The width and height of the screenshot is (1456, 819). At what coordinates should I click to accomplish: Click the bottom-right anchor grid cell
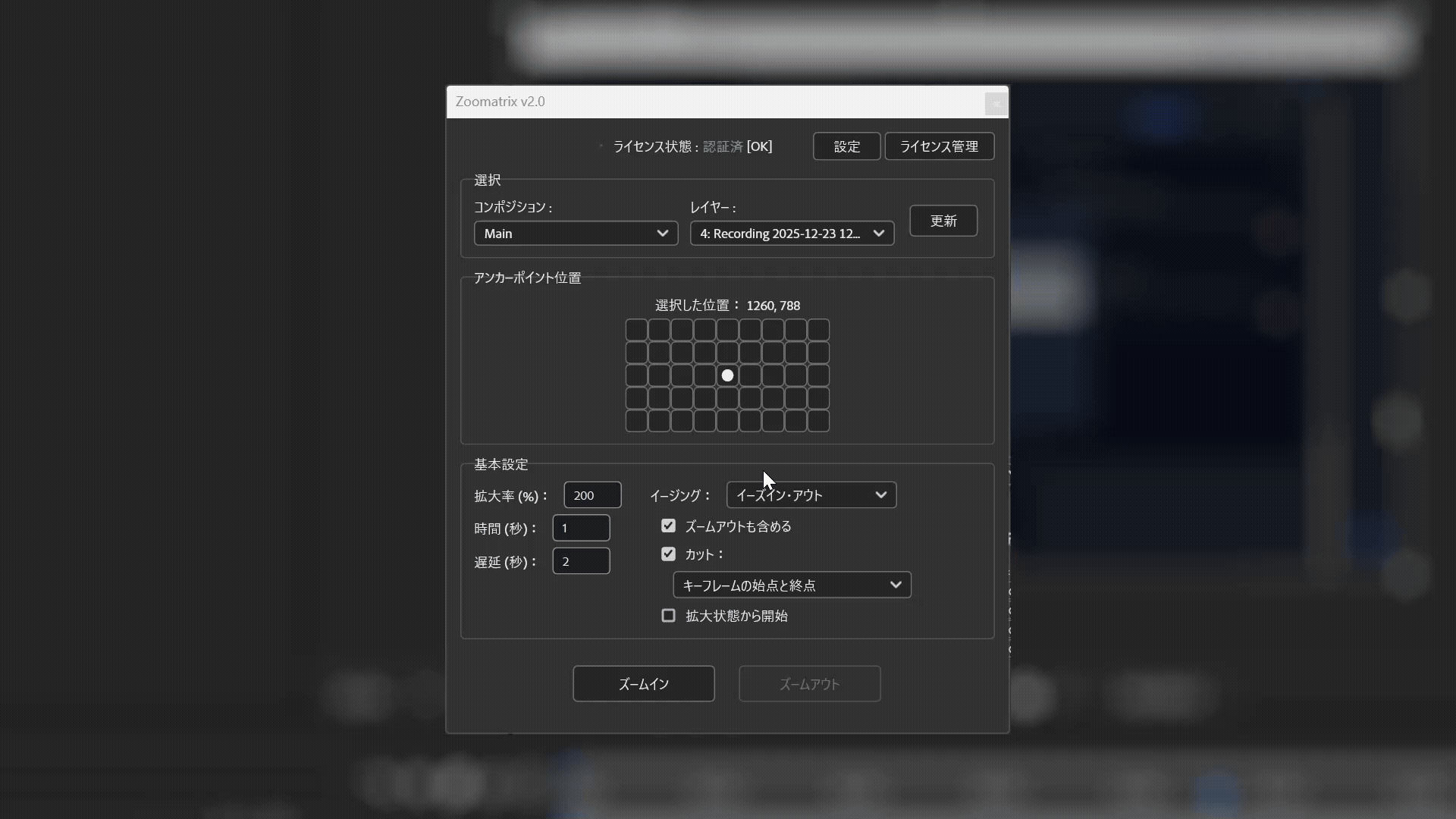[818, 421]
